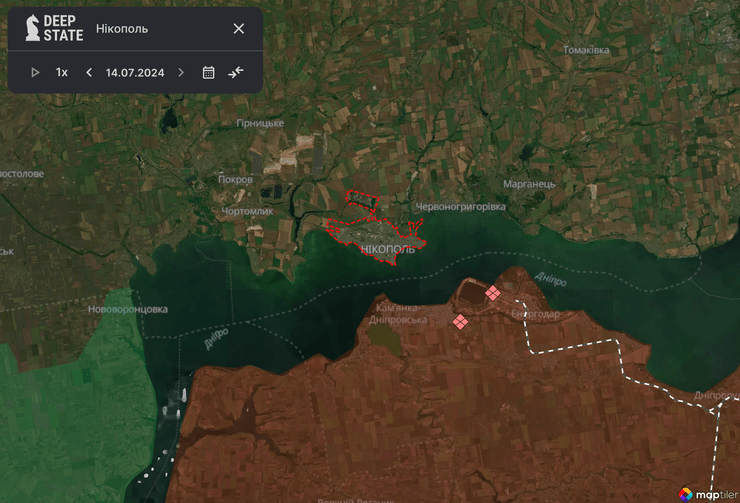Viewport: 740px width, 503px height.
Task: Select the lower pink diamond marker near Кам'янка-Дніпровська
Action: (460, 321)
